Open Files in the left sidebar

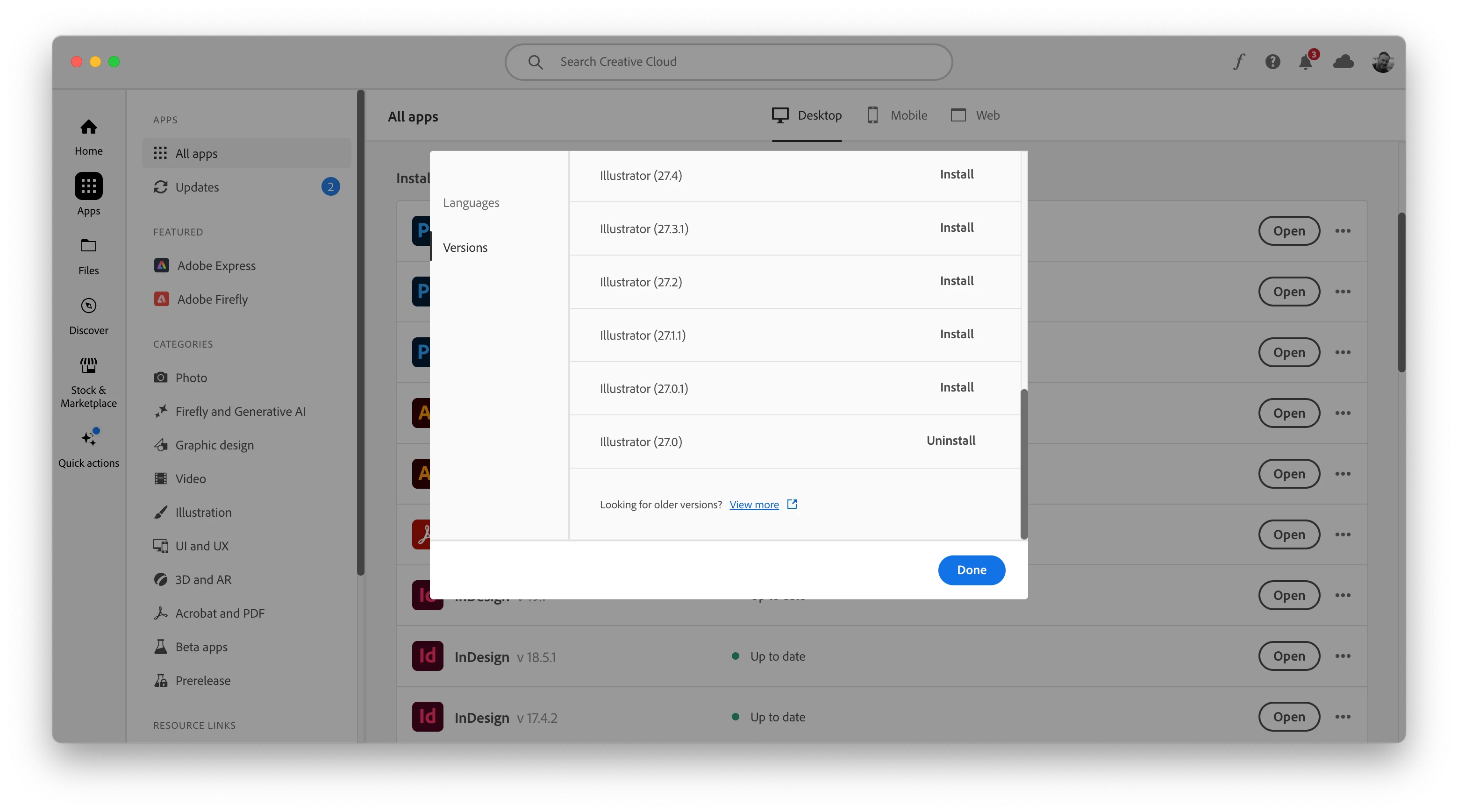(88, 256)
